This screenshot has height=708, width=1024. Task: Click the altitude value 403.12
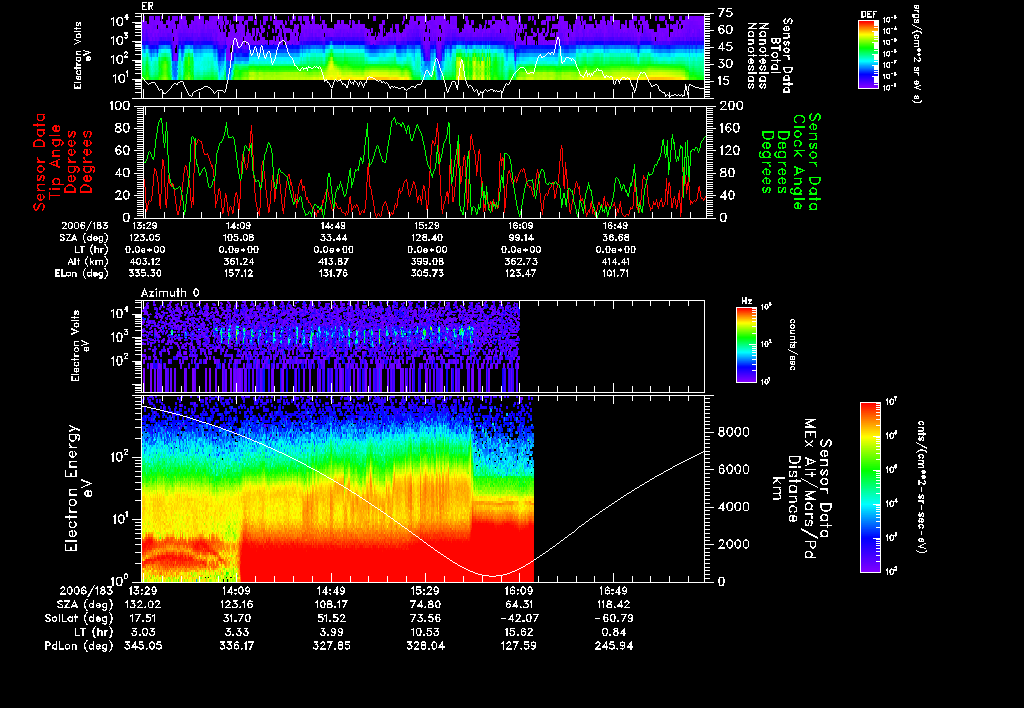point(145,261)
